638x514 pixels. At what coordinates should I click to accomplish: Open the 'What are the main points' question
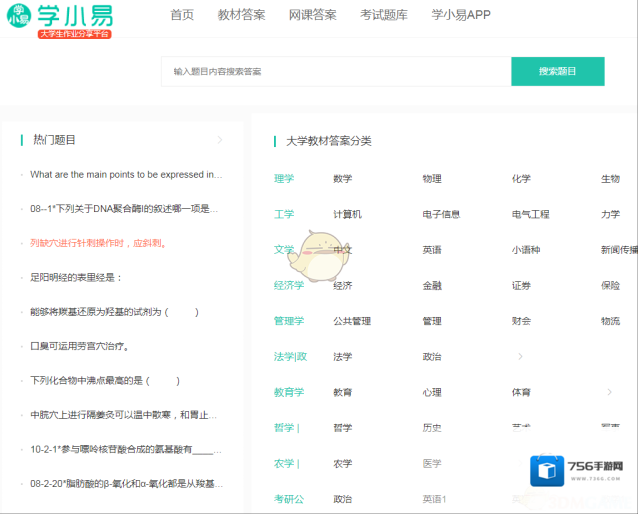126,174
